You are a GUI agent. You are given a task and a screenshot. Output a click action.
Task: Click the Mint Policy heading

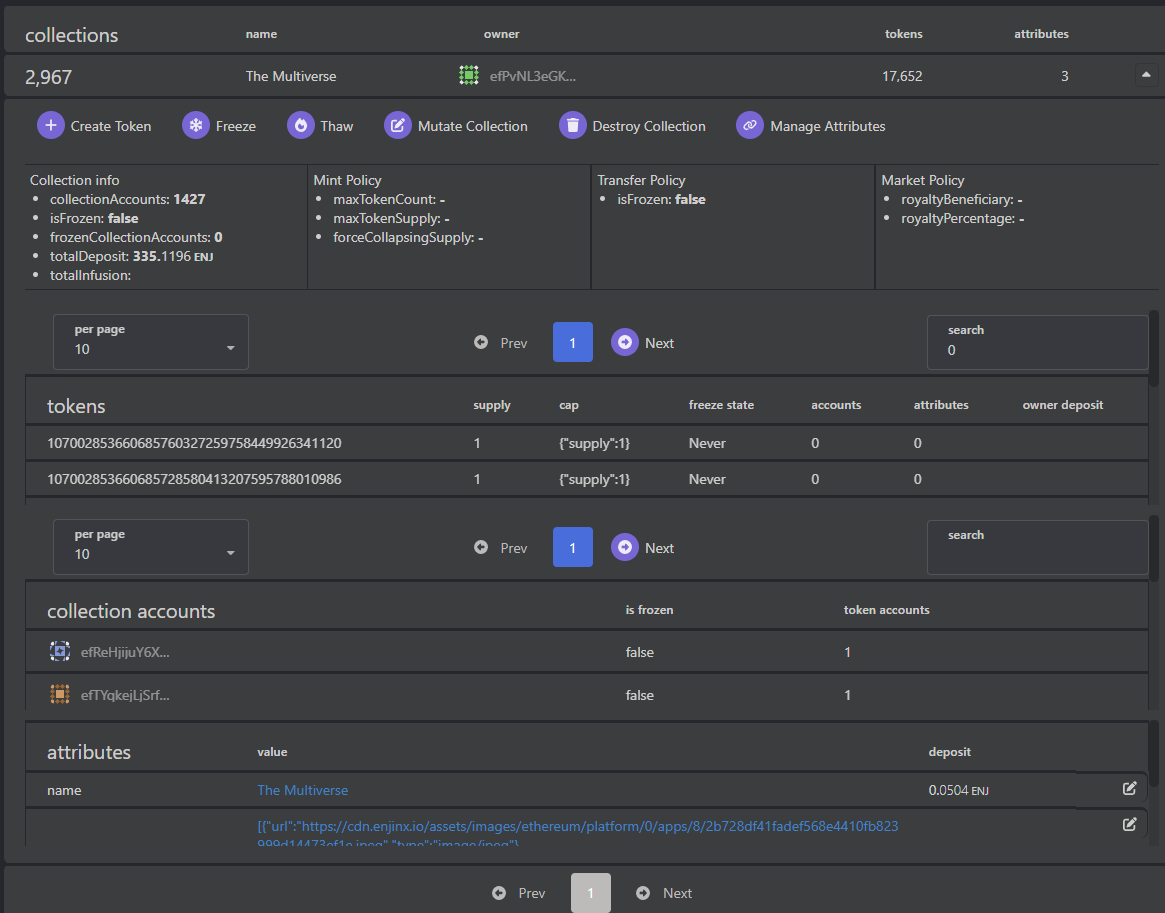point(347,180)
